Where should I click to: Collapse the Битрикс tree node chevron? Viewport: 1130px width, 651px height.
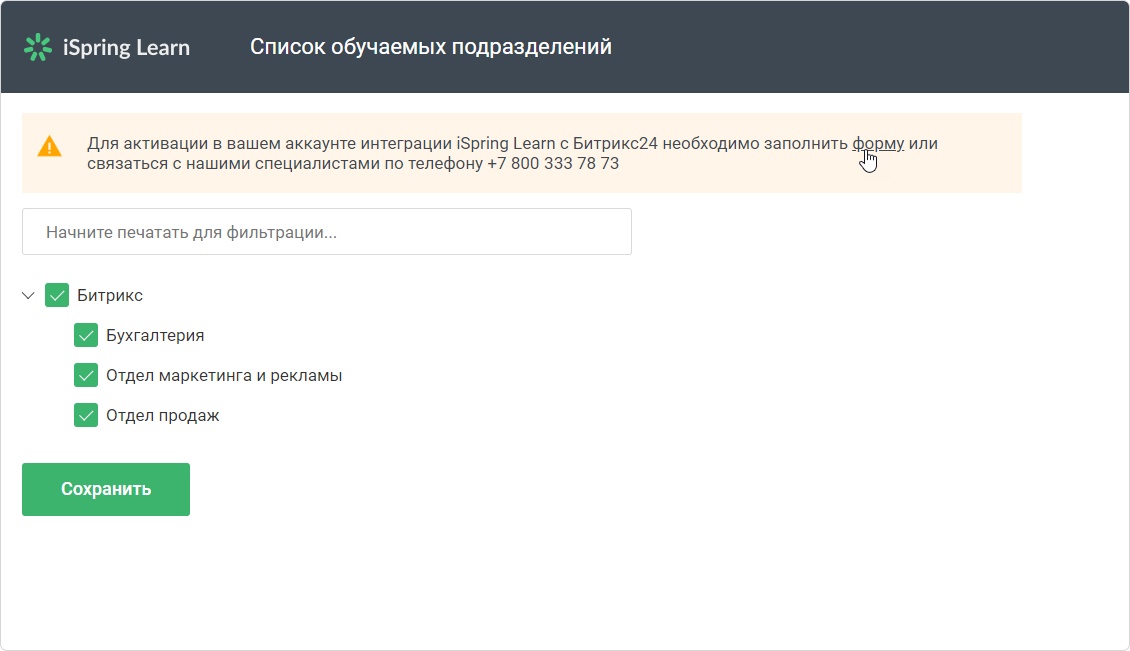point(28,296)
